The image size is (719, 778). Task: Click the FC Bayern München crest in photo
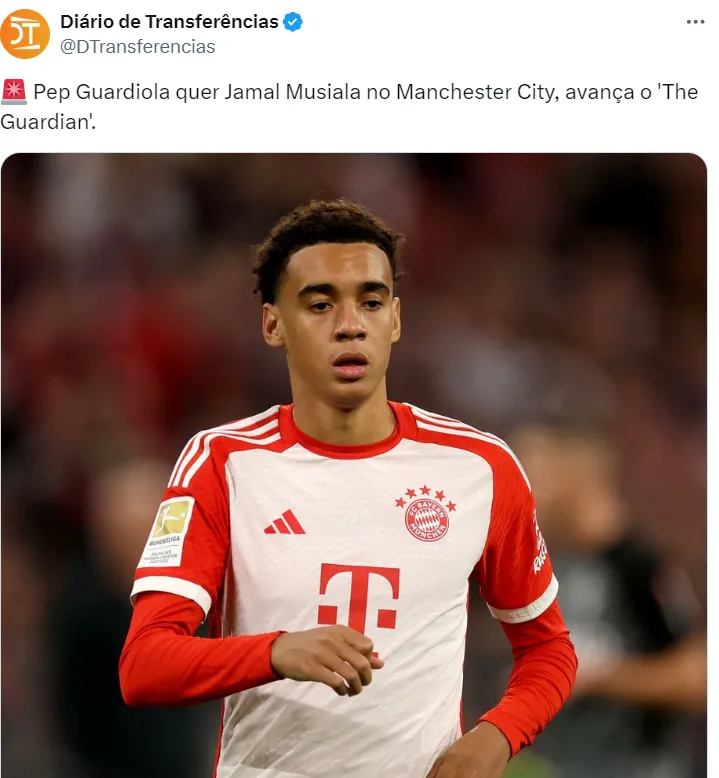click(x=427, y=520)
